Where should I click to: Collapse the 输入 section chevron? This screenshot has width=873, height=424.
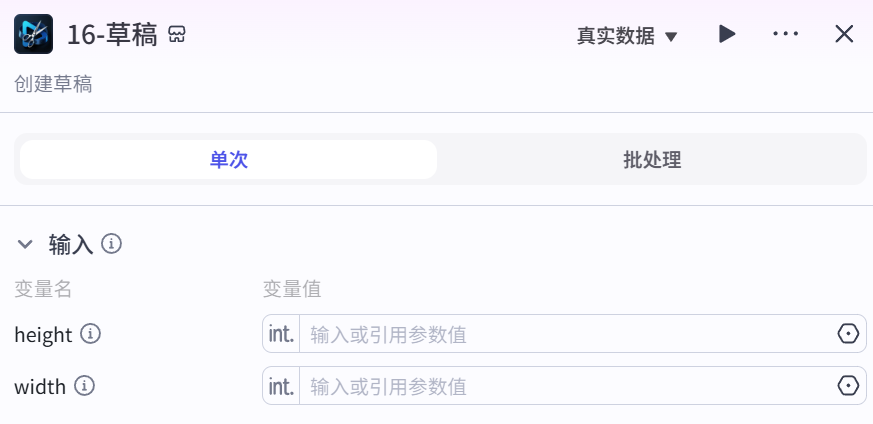click(25, 244)
